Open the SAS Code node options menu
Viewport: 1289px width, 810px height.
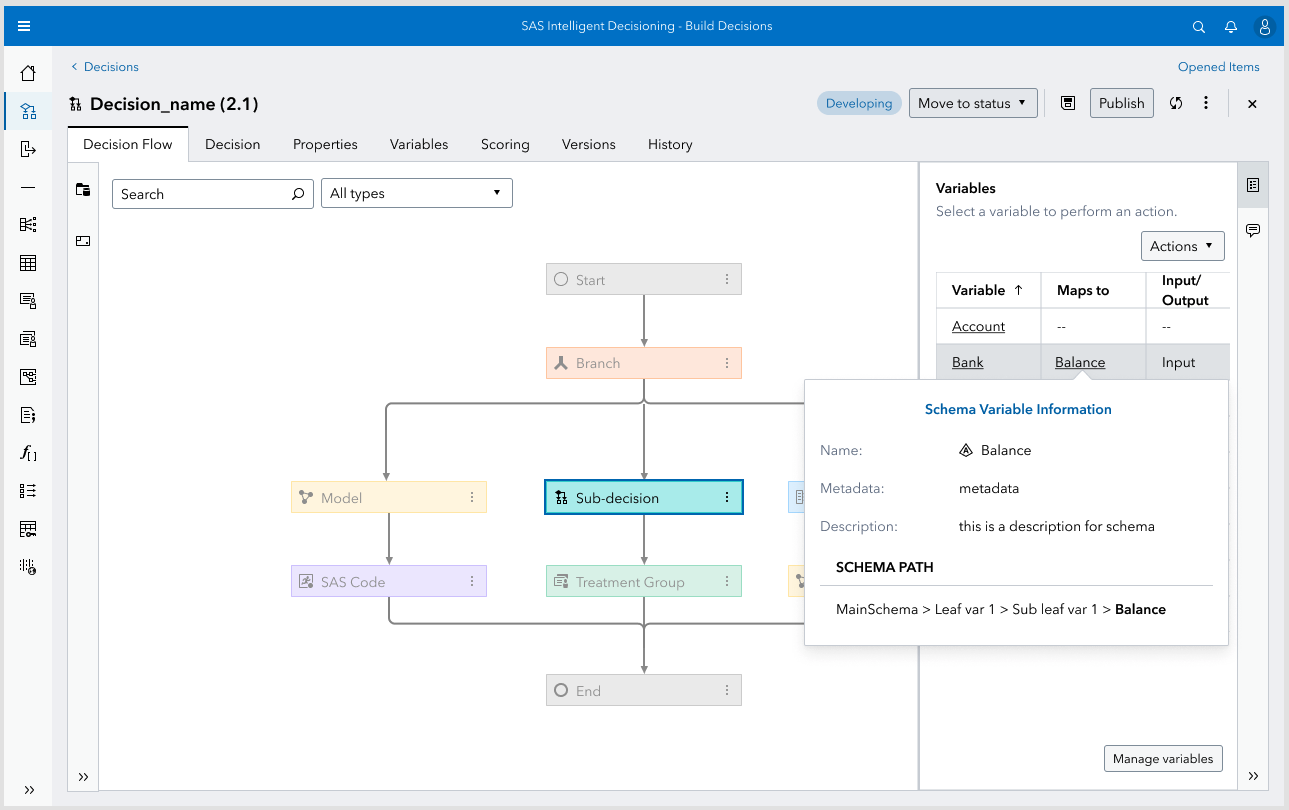[472, 582]
